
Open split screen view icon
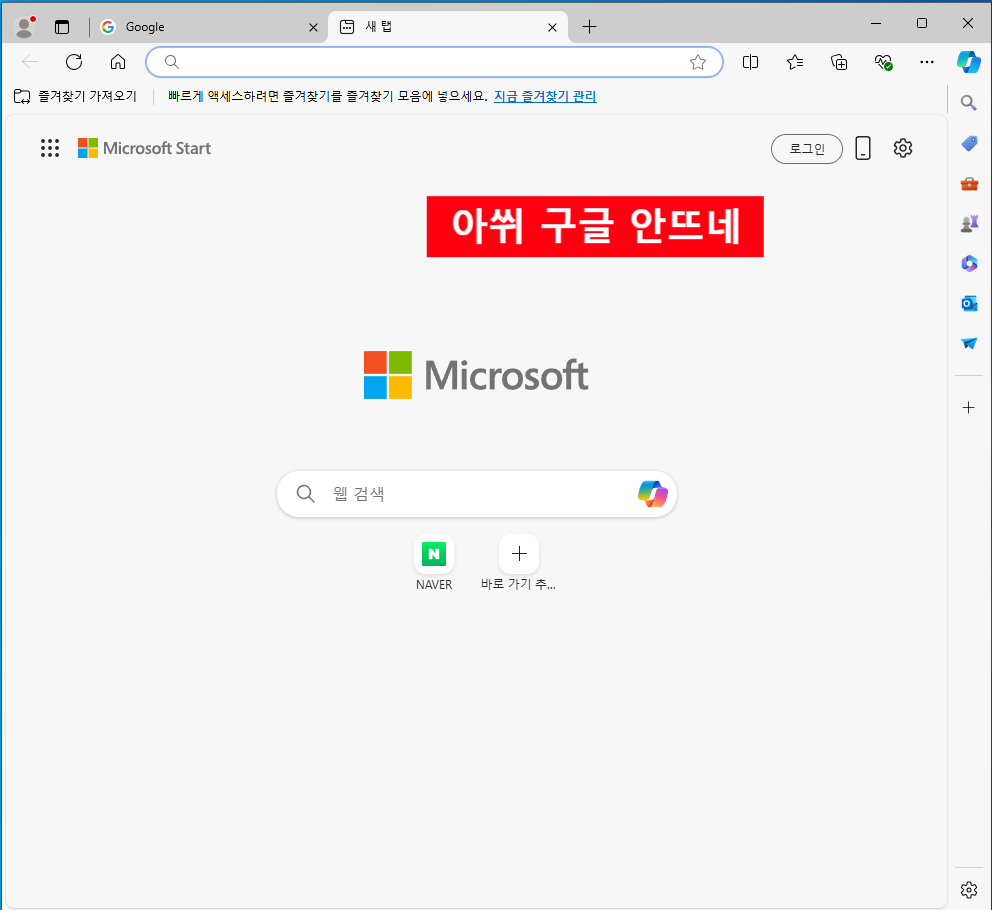[750, 62]
